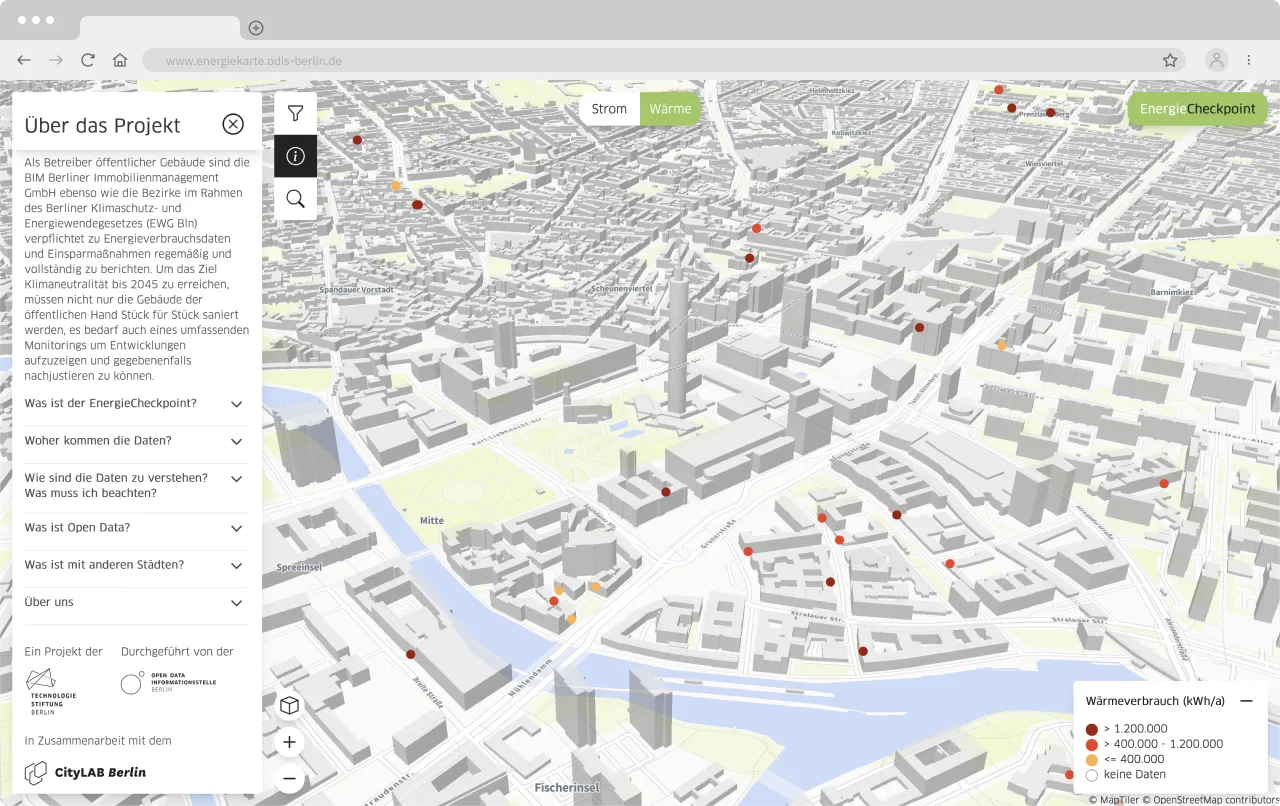Select building marker near Prenzlauer Berg label

[1050, 113]
